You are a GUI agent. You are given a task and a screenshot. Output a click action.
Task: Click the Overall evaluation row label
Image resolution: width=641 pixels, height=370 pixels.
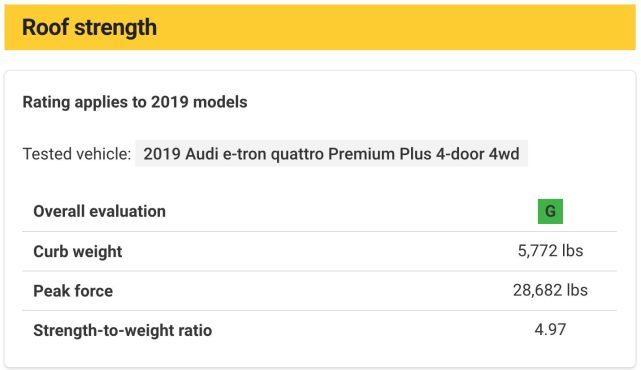(x=99, y=211)
